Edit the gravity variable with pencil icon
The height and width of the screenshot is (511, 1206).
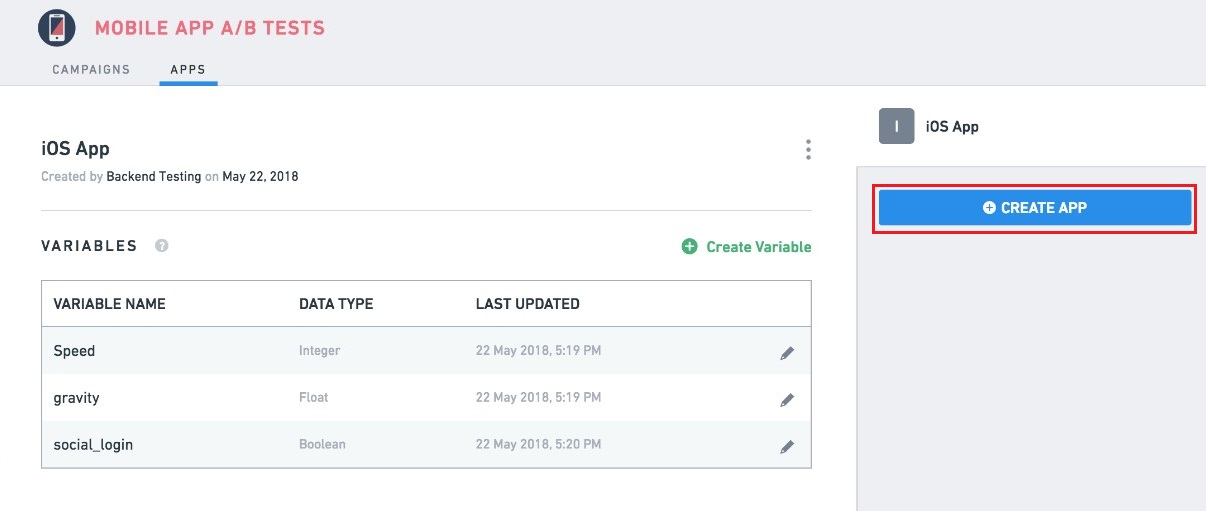[x=787, y=399]
